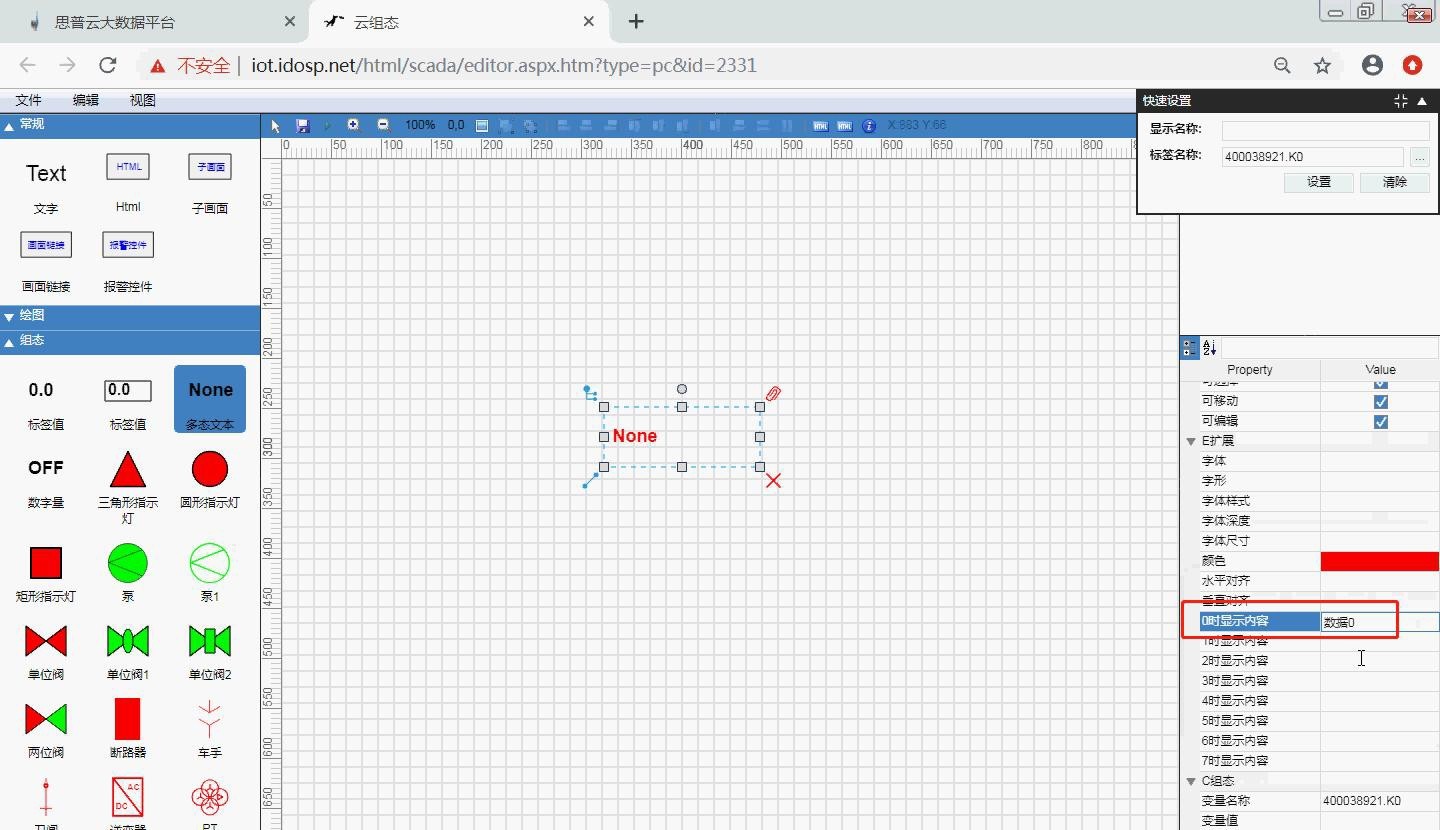This screenshot has width=1440, height=830.
Task: Collapse the 常规 palette section
Action: 10,125
